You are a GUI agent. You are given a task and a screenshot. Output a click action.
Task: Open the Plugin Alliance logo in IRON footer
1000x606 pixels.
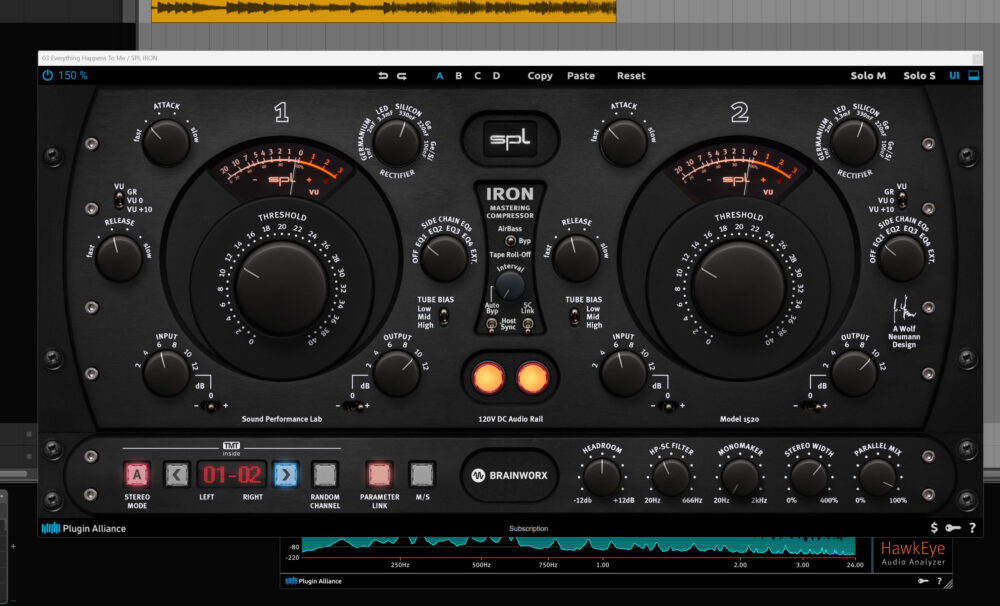click(x=84, y=528)
